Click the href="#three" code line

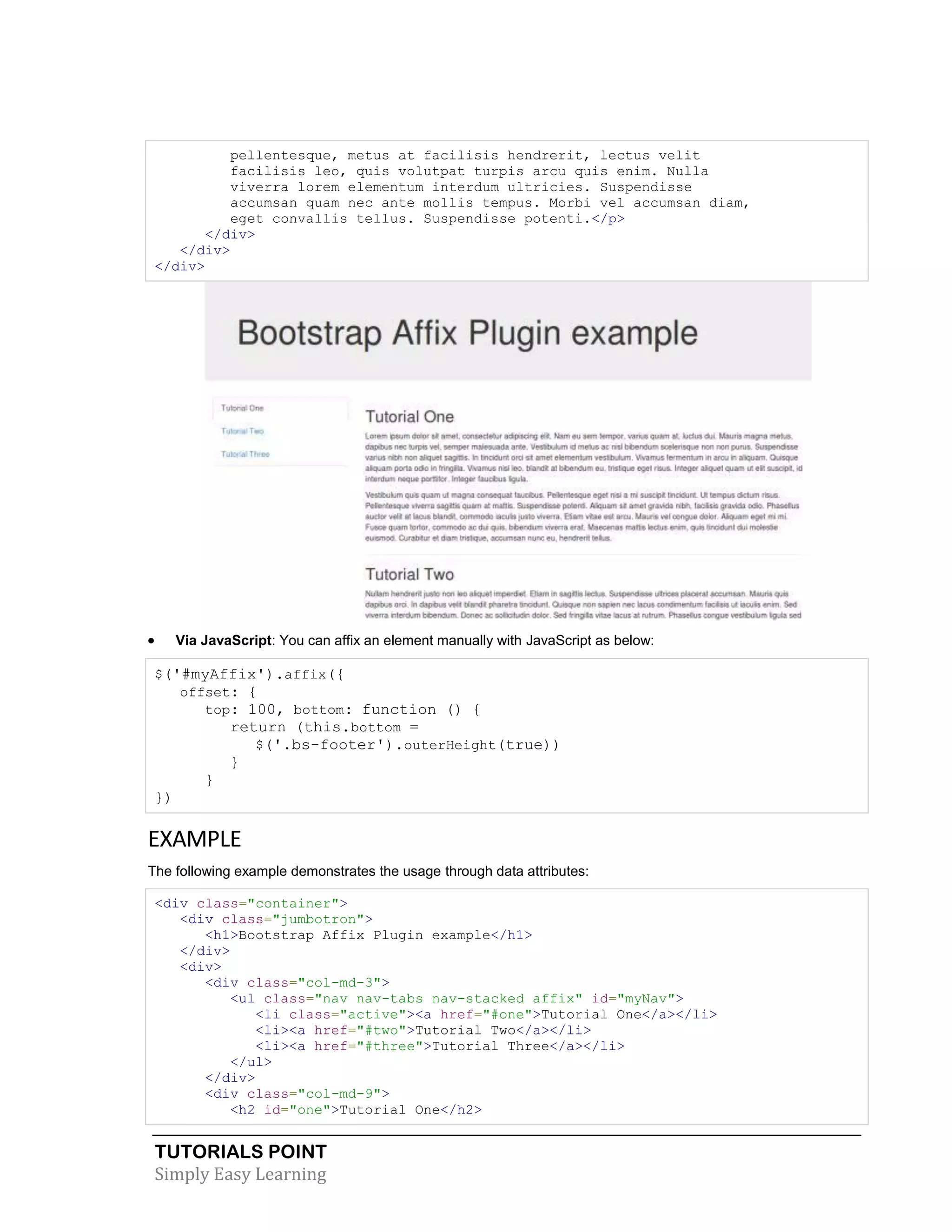pos(440,1046)
